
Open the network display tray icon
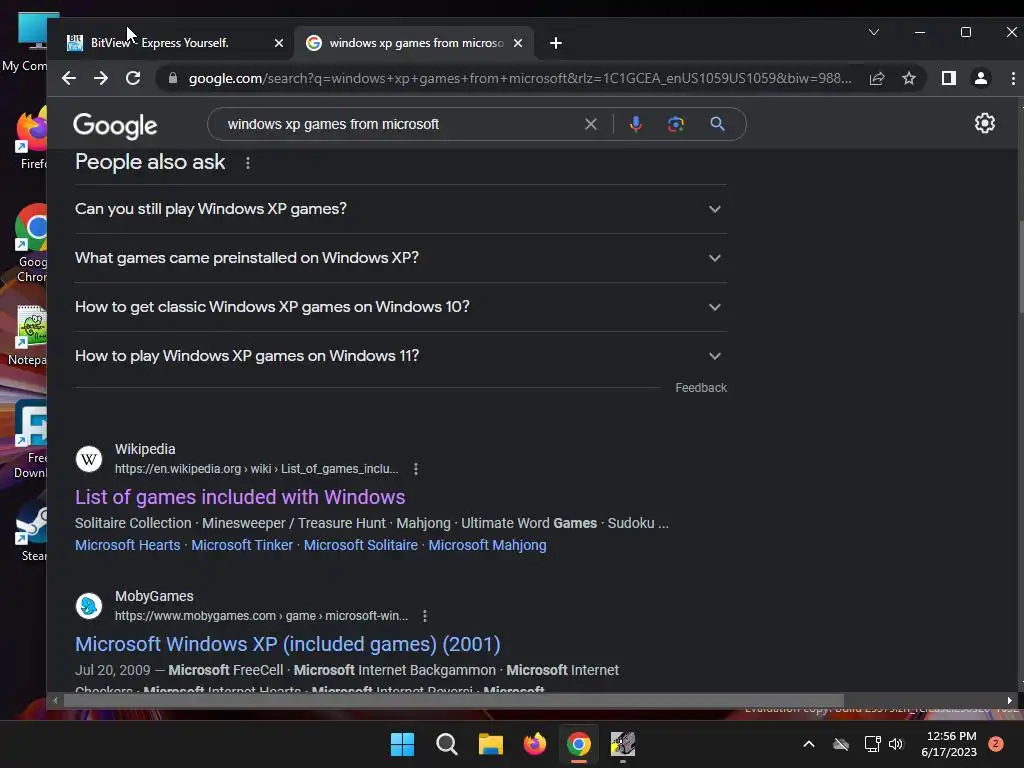(x=872, y=744)
